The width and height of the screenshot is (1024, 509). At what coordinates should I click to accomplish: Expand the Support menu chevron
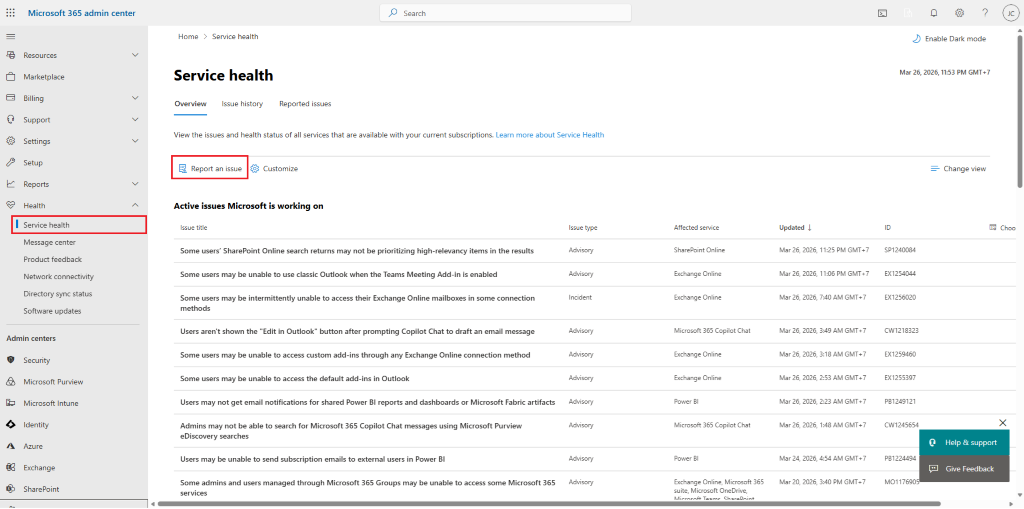coord(135,120)
